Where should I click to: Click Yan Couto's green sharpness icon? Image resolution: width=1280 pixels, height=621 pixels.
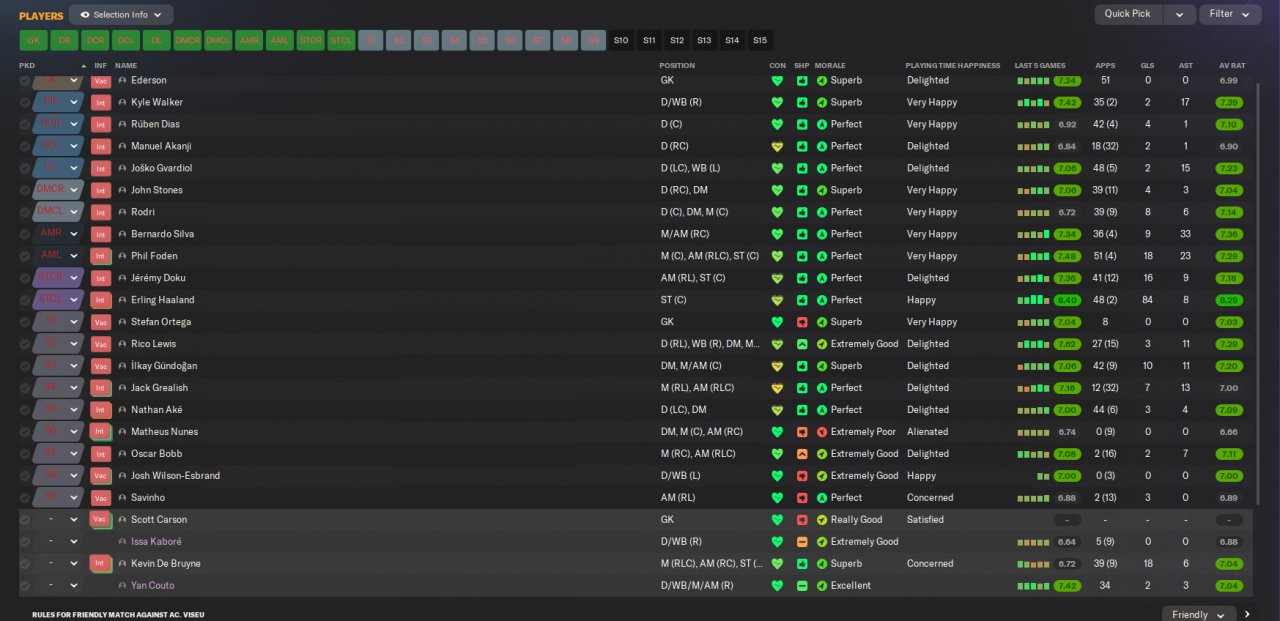[802, 586]
